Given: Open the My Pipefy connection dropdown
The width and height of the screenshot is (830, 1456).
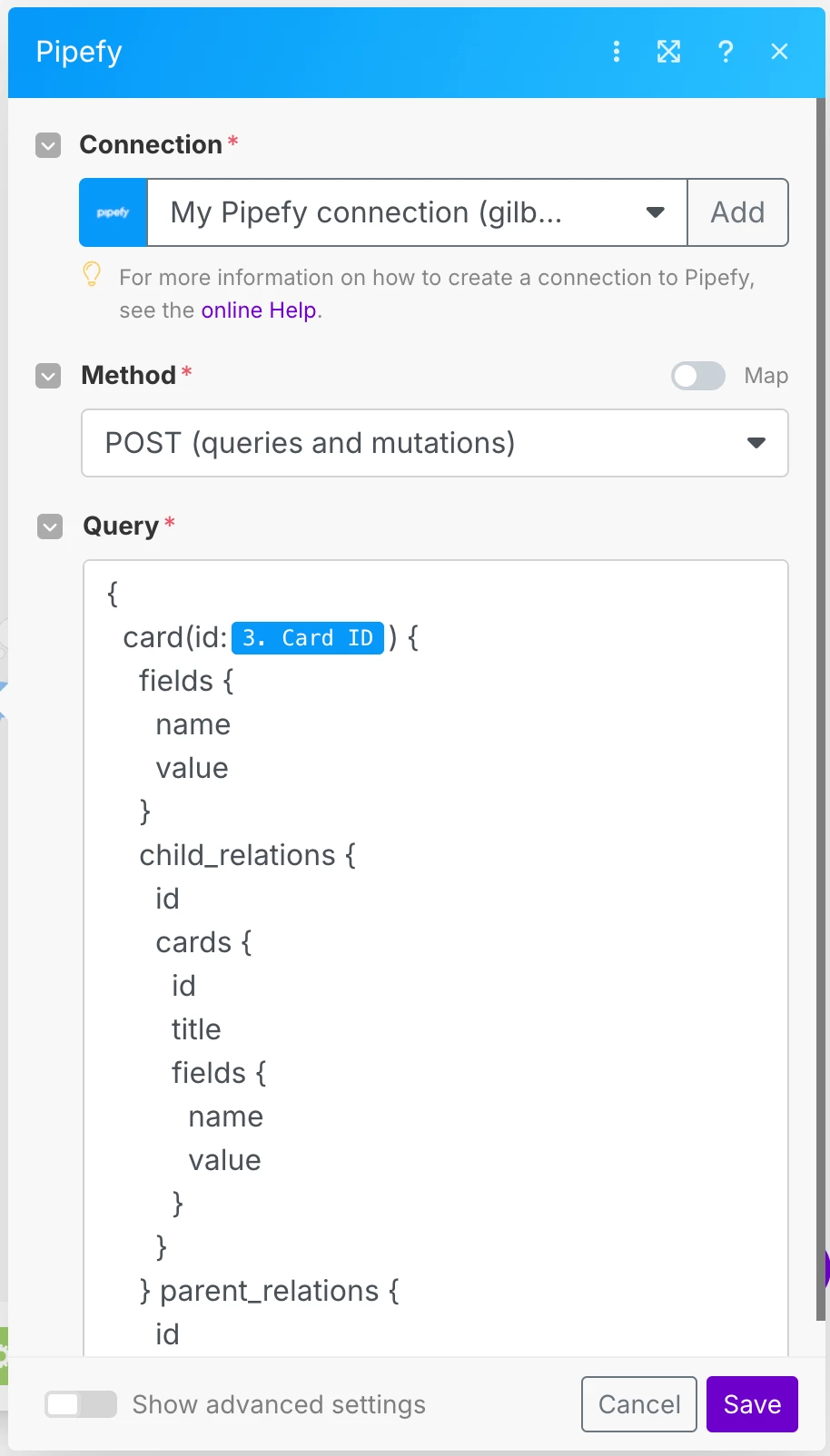Looking at the screenshot, I should point(417,212).
